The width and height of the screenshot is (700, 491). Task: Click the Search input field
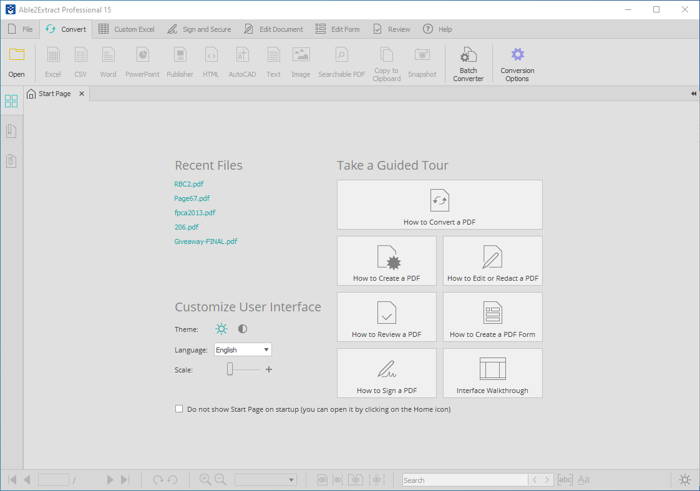coord(464,480)
